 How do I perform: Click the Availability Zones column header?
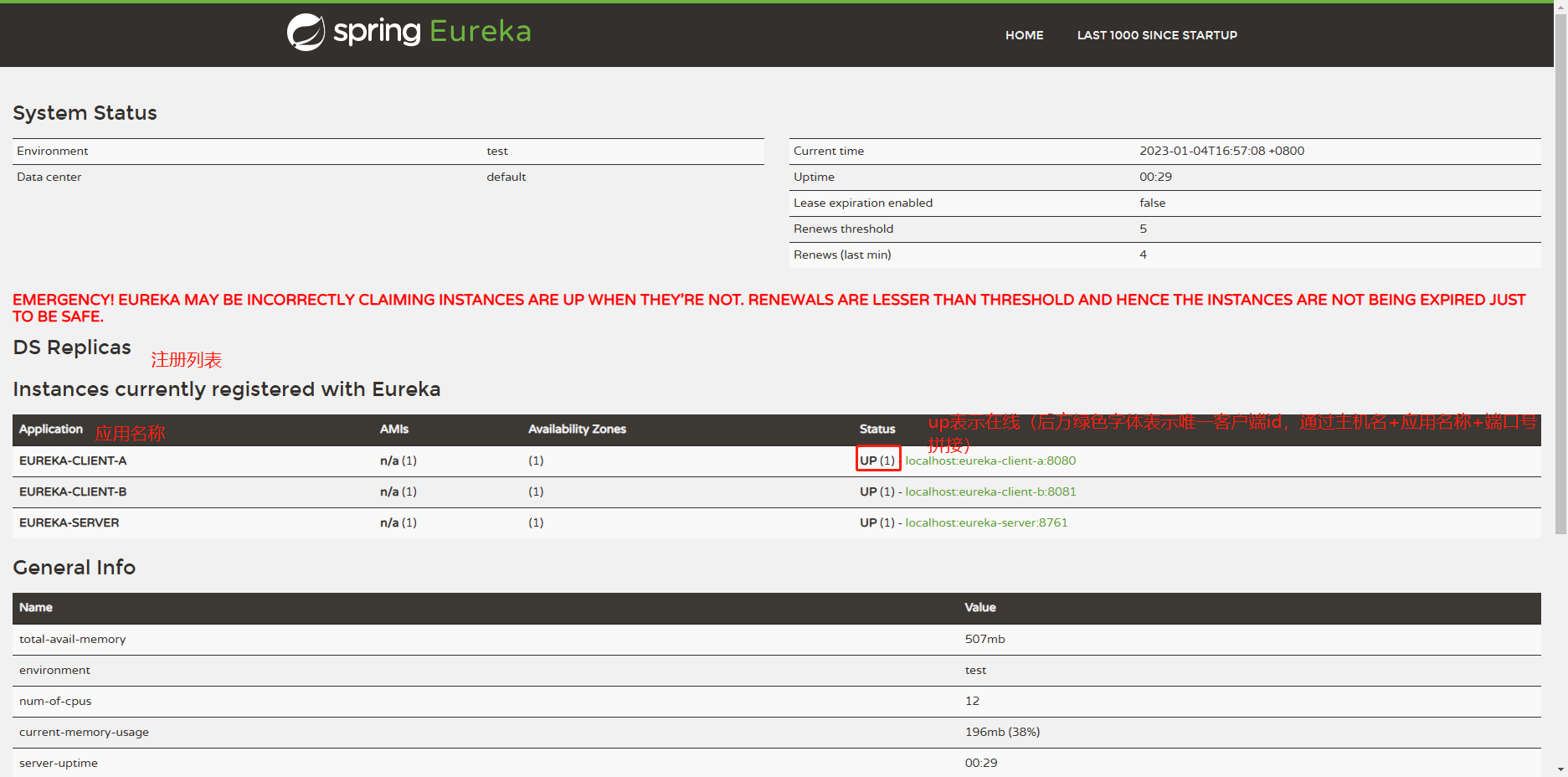[x=577, y=429]
